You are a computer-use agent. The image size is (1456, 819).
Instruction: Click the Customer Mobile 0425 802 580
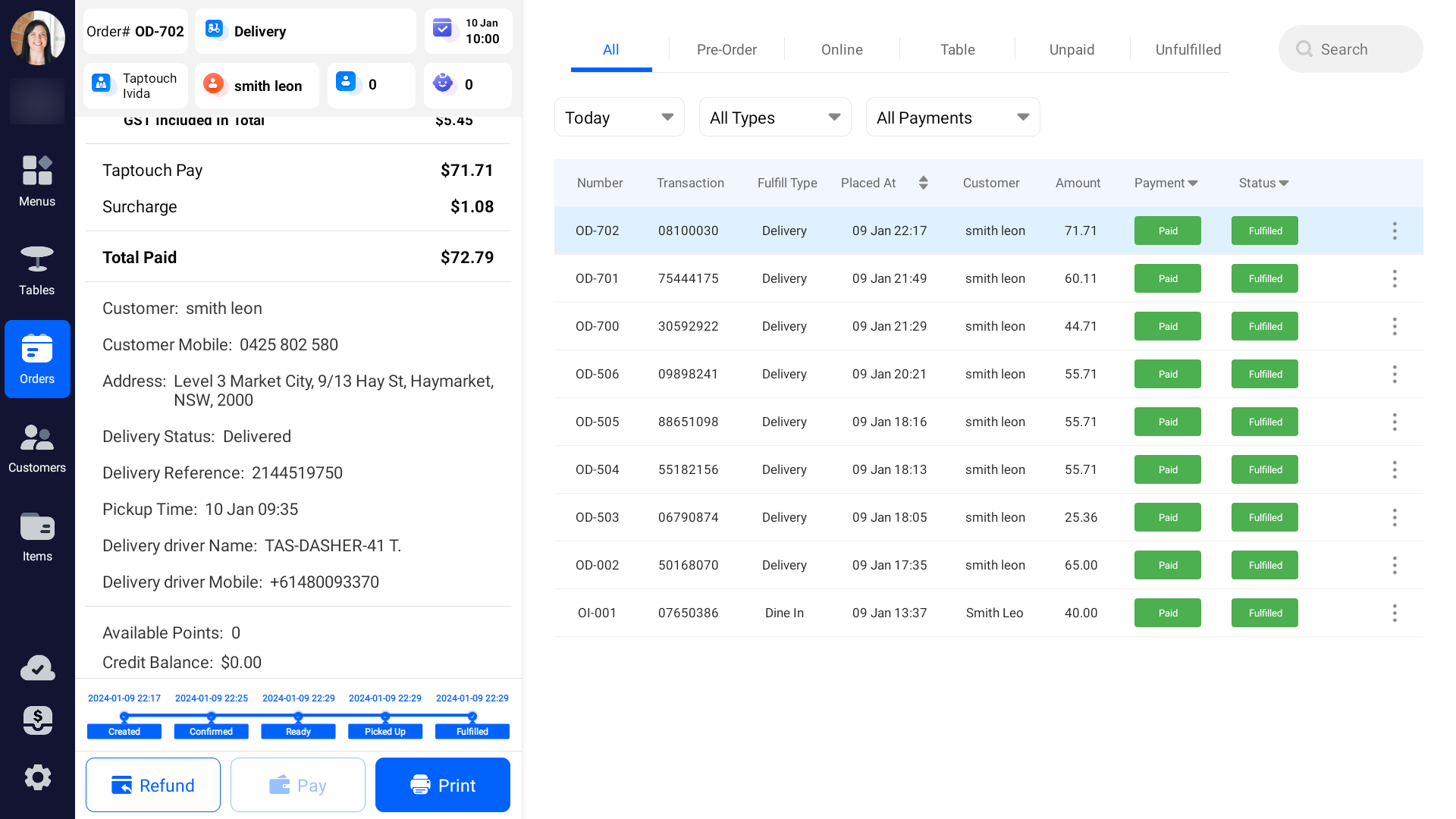coord(220,344)
